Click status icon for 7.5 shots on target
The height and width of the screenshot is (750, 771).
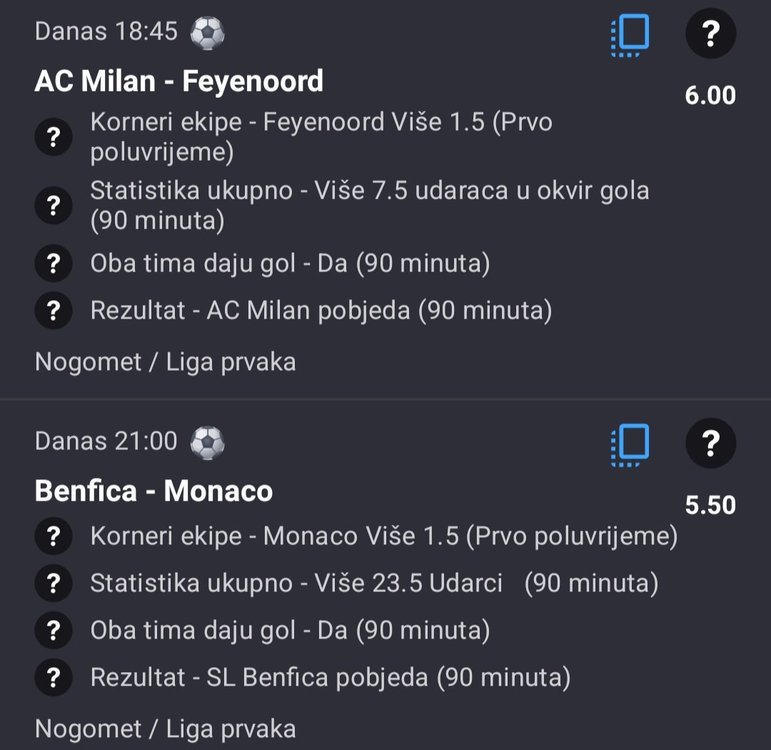53,205
